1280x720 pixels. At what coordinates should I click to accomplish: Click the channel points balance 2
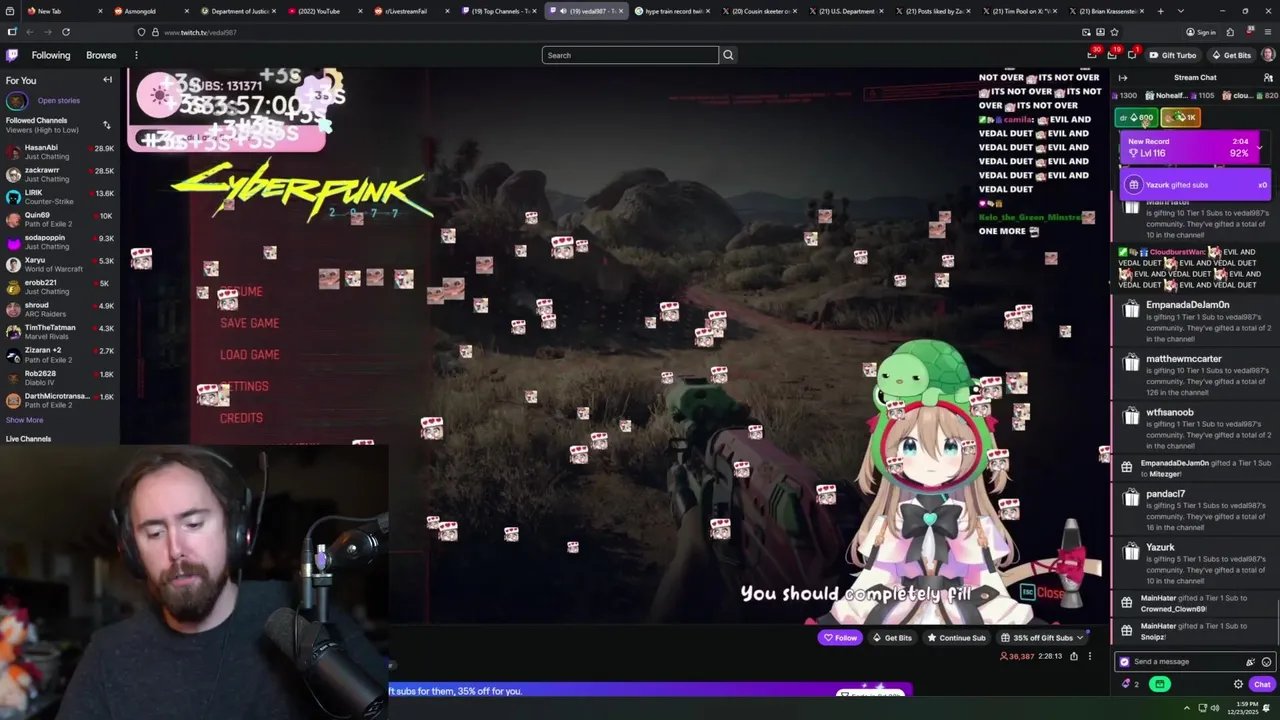(1131, 685)
